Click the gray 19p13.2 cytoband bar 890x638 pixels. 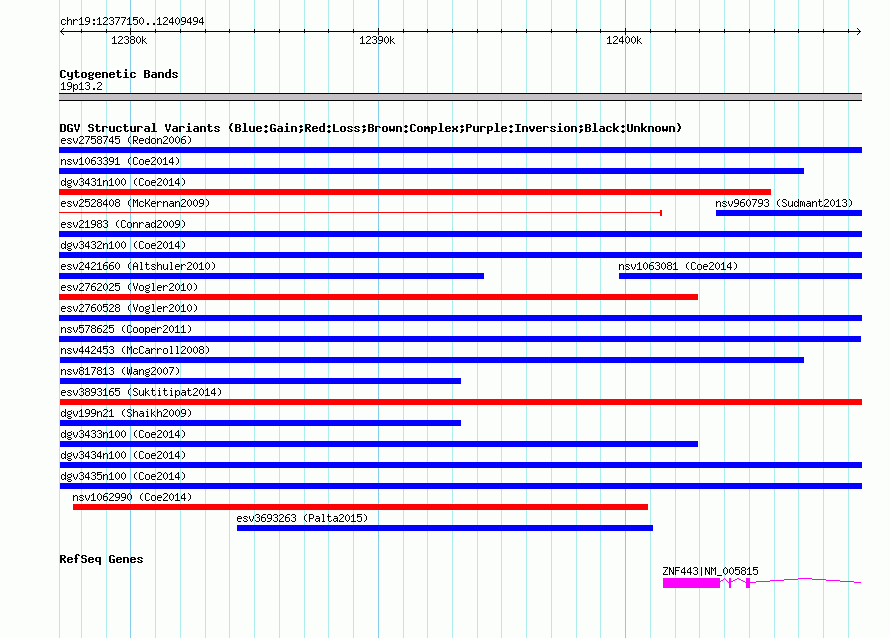(460, 97)
